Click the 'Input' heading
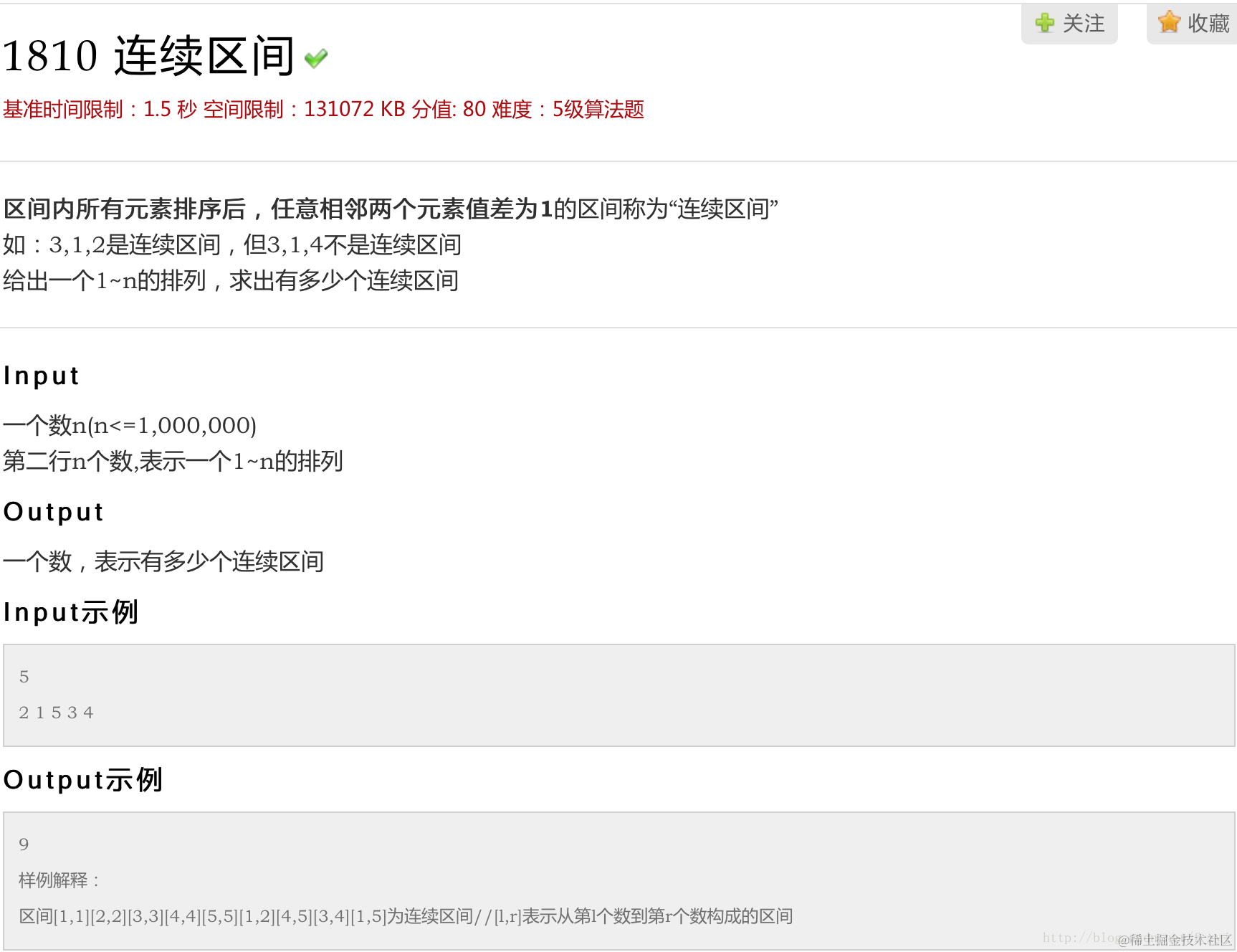The height and width of the screenshot is (952, 1237). coord(42,376)
